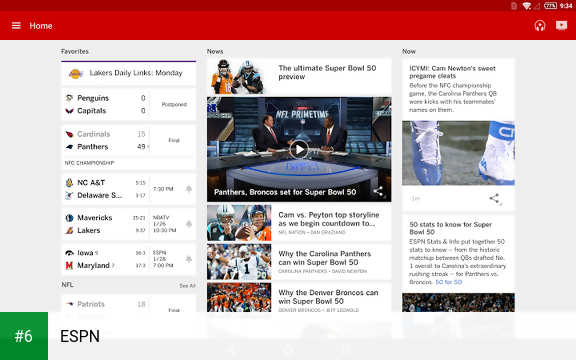Viewport: 576px width, 360px height.
Task: Click the Cam Newton and Peyton thumbnail
Action: coord(239,223)
